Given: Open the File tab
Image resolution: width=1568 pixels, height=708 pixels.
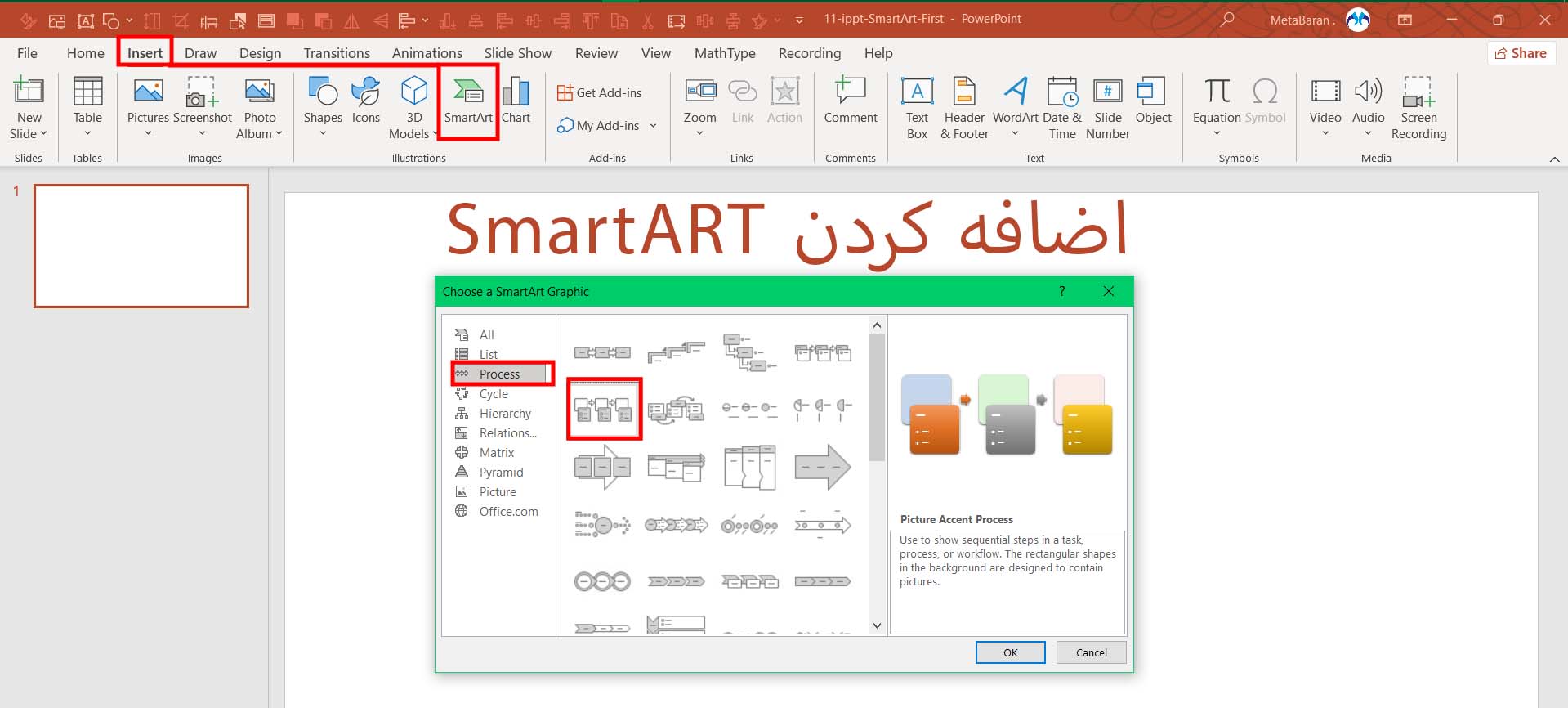Looking at the screenshot, I should click(x=27, y=53).
